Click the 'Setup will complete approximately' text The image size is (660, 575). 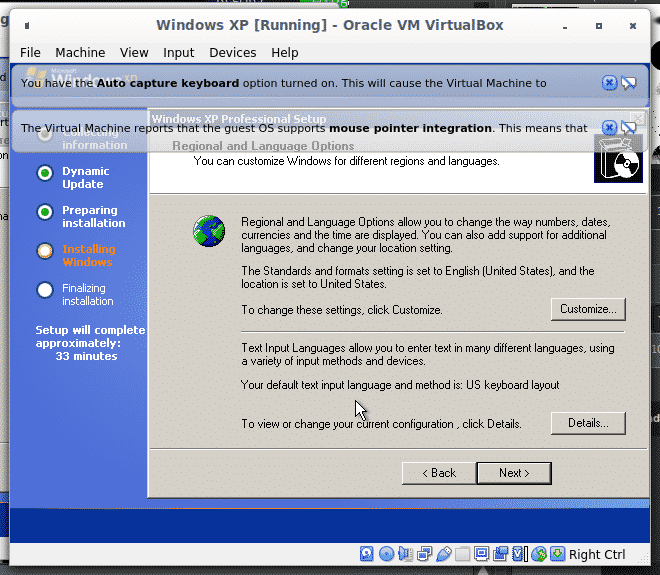pos(90,336)
